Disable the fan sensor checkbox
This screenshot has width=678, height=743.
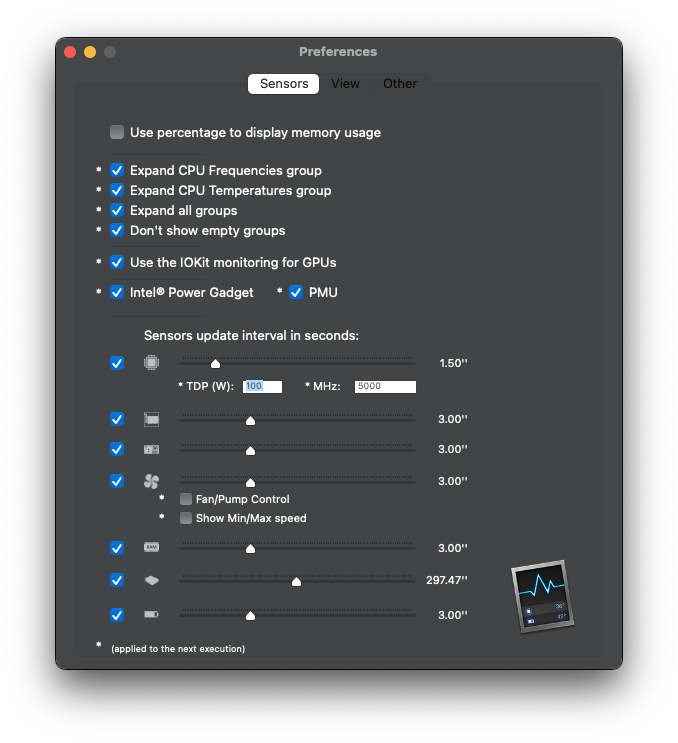click(x=117, y=481)
